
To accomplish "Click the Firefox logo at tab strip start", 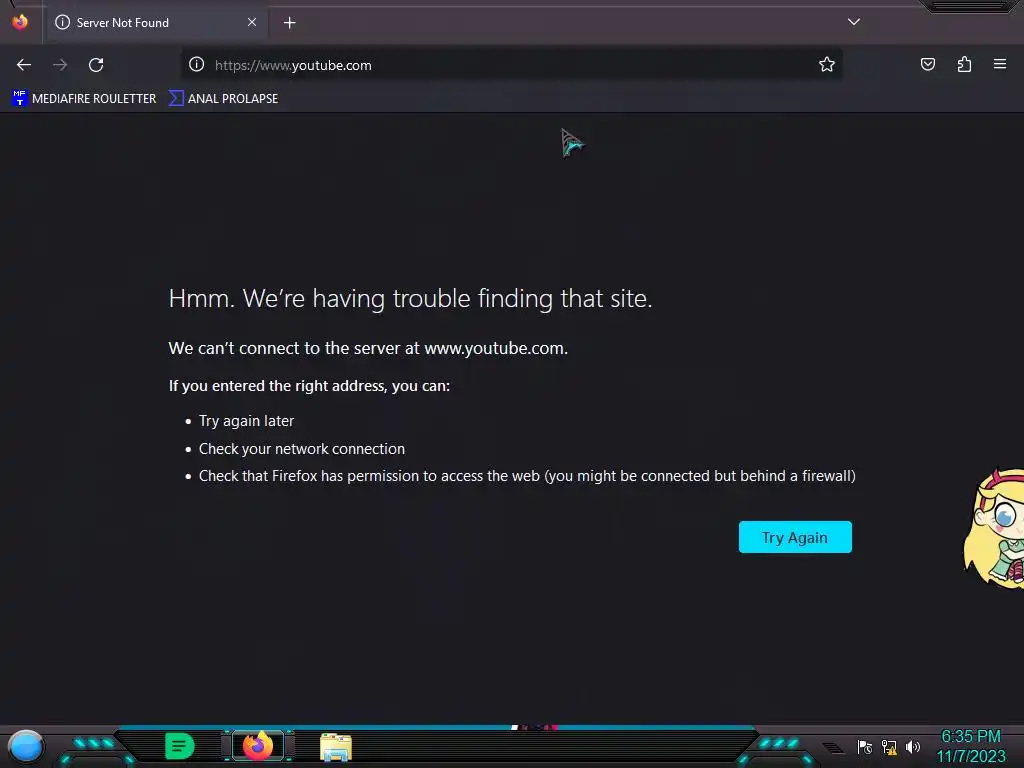I will [20, 22].
